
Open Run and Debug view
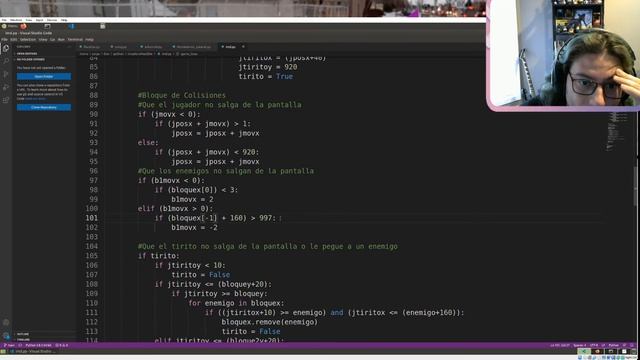pos(6,87)
